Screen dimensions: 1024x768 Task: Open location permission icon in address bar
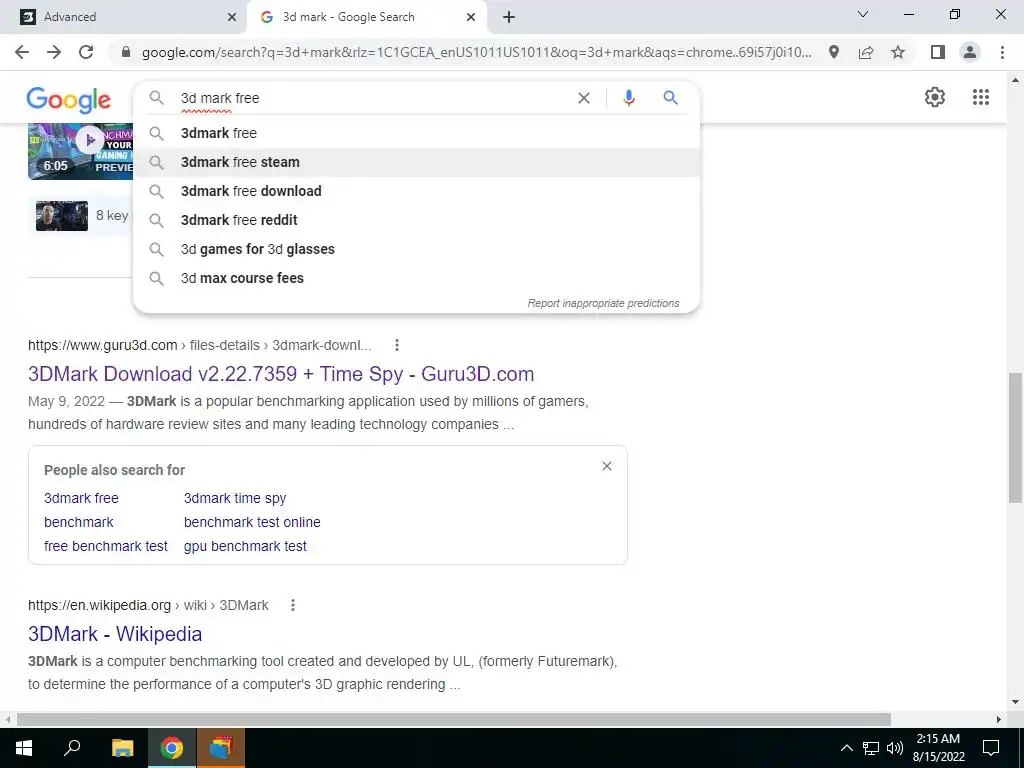click(833, 52)
